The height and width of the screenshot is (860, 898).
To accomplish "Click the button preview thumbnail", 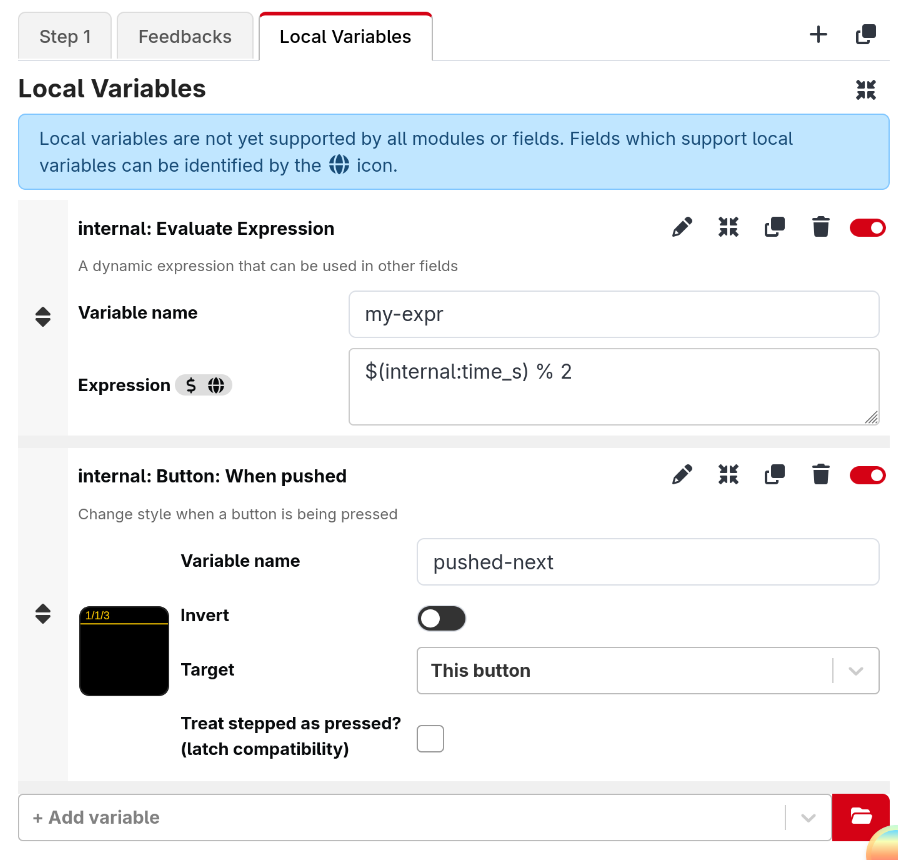I will pos(124,650).
